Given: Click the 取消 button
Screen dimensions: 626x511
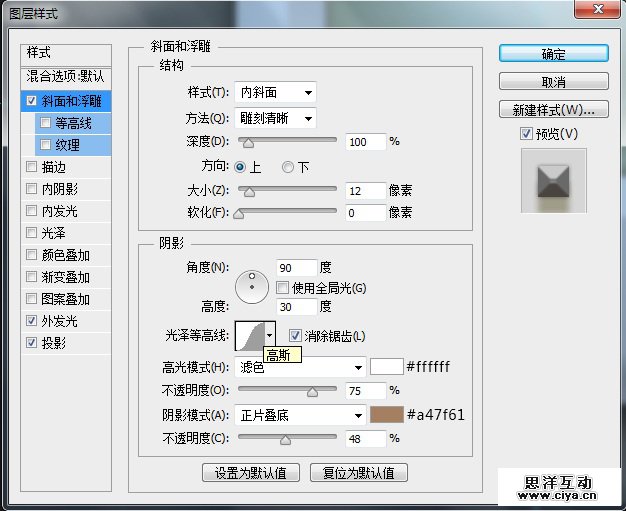Looking at the screenshot, I should [554, 82].
